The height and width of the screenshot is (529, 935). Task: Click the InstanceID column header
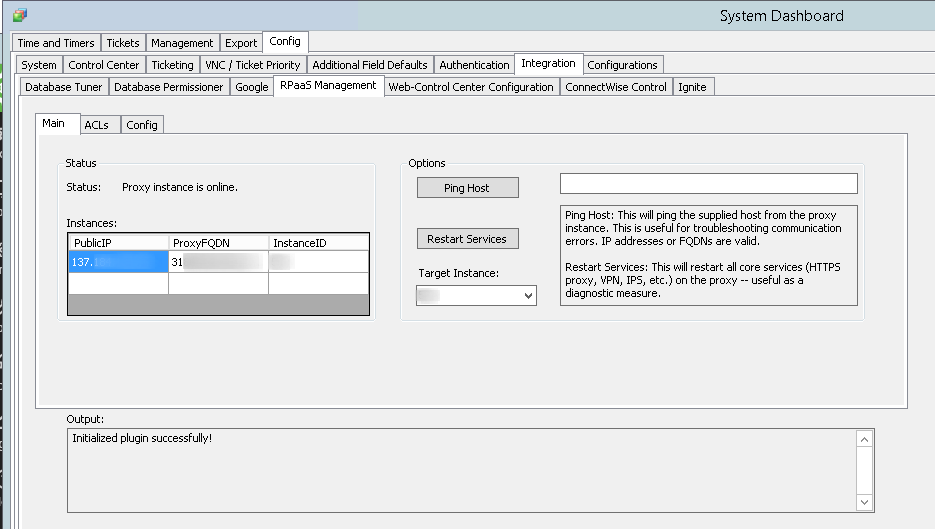(x=318, y=243)
